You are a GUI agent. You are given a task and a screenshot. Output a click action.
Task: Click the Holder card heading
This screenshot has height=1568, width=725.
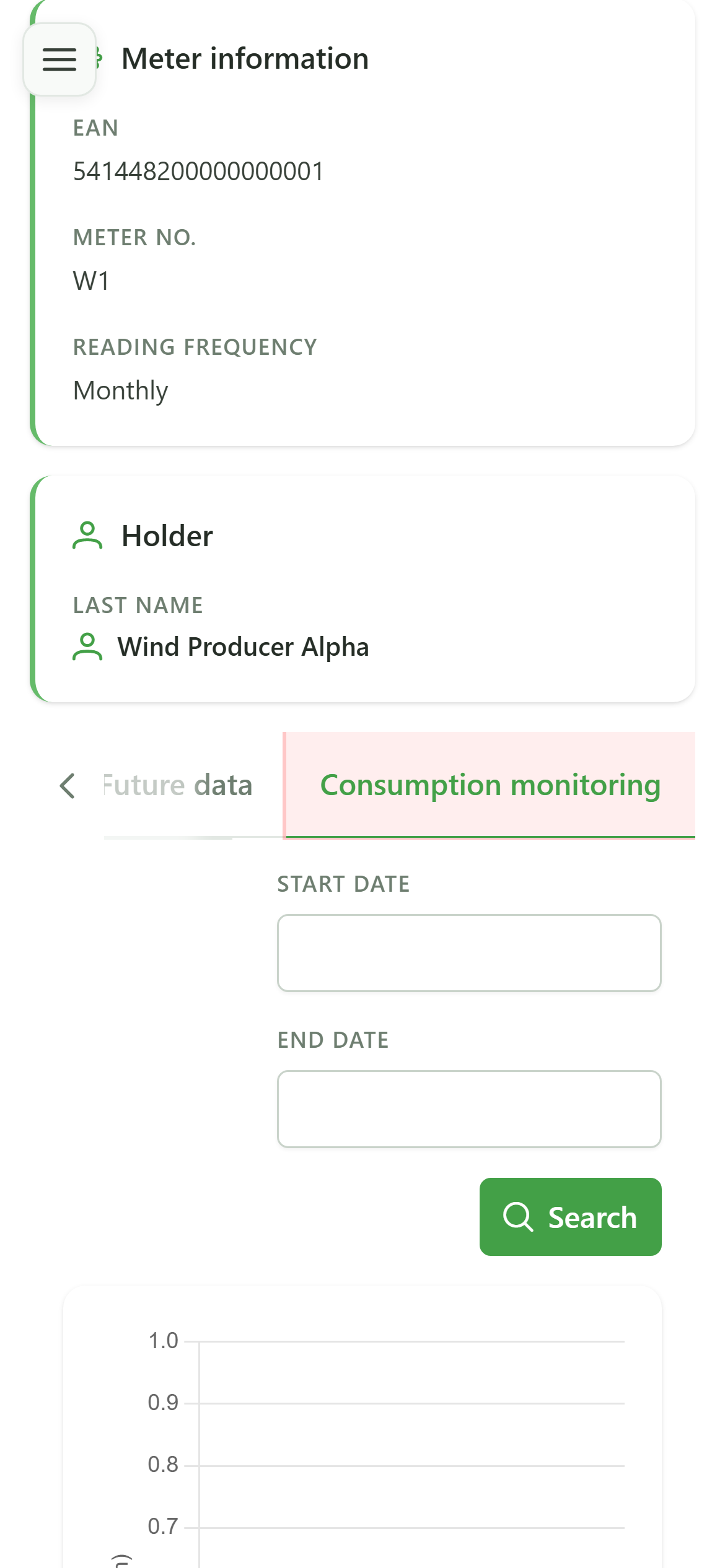(x=167, y=536)
